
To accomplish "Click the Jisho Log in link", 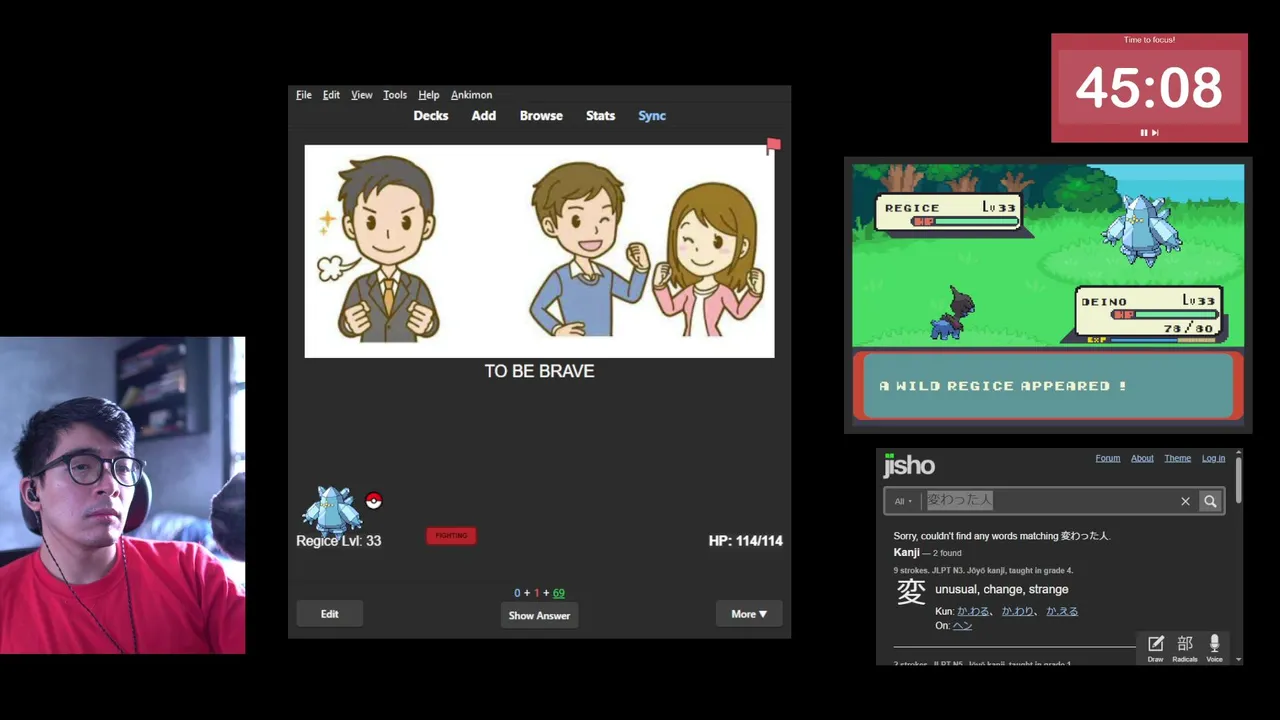I will click(1213, 458).
